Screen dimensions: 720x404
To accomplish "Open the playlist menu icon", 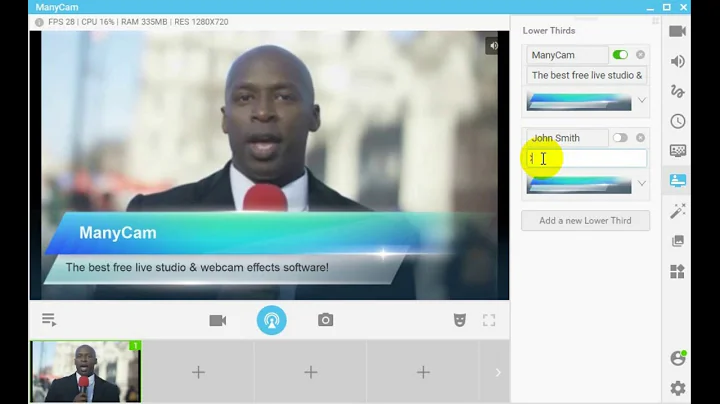I will tap(49, 320).
